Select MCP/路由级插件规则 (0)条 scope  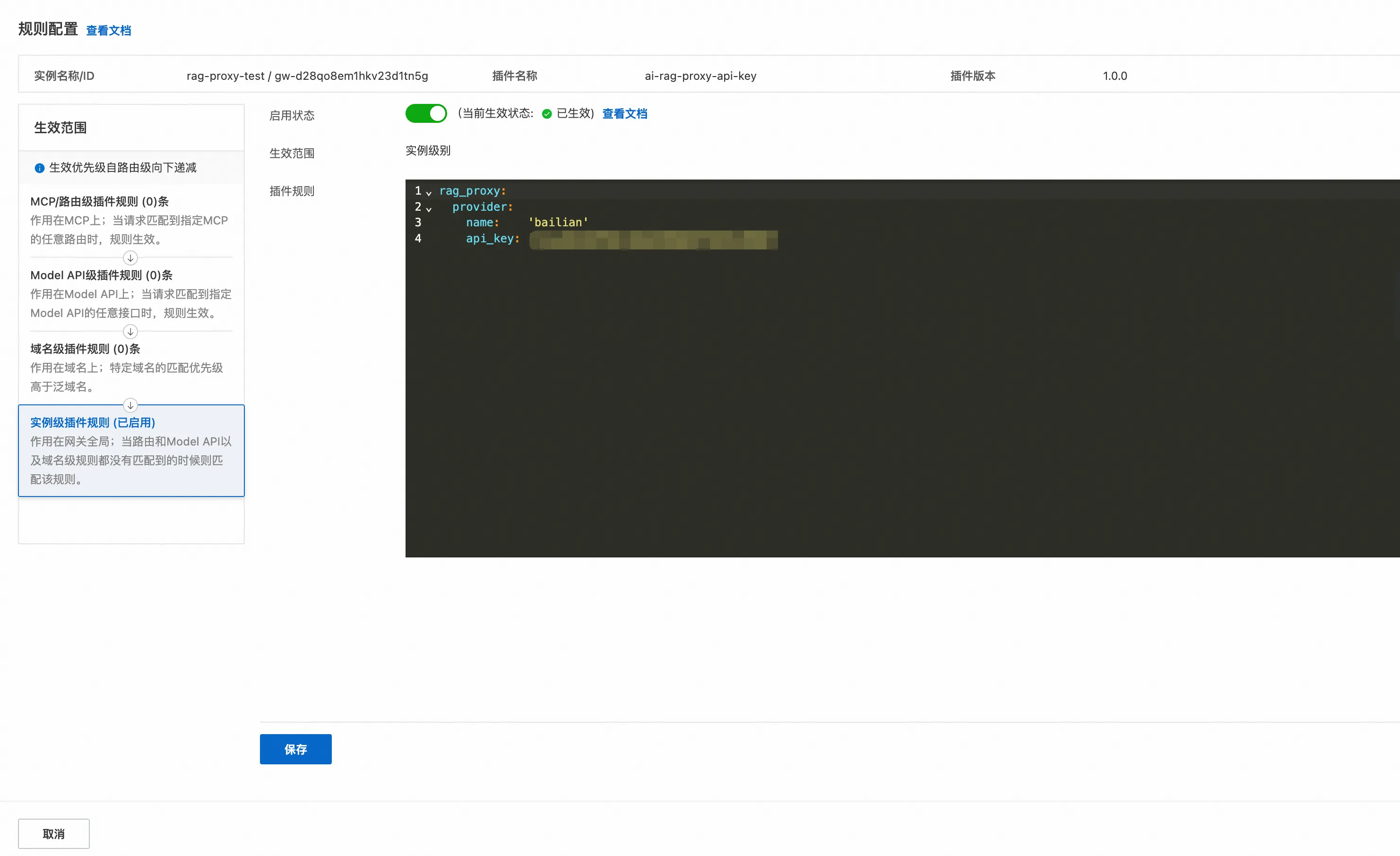pos(131,220)
